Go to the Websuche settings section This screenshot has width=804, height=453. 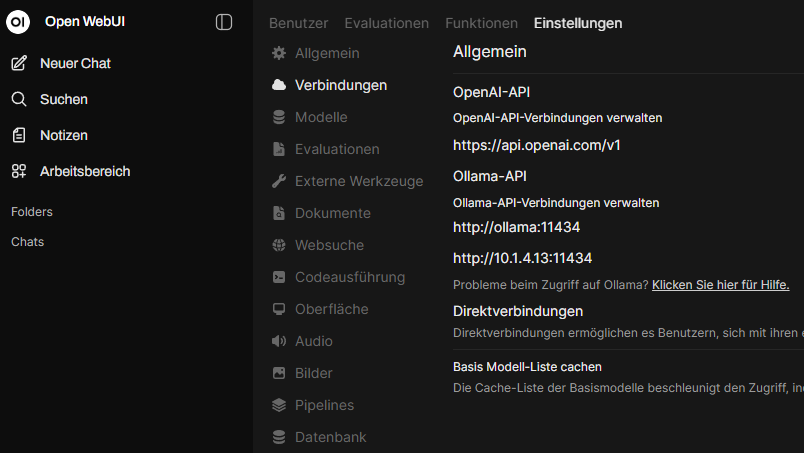[x=328, y=245]
